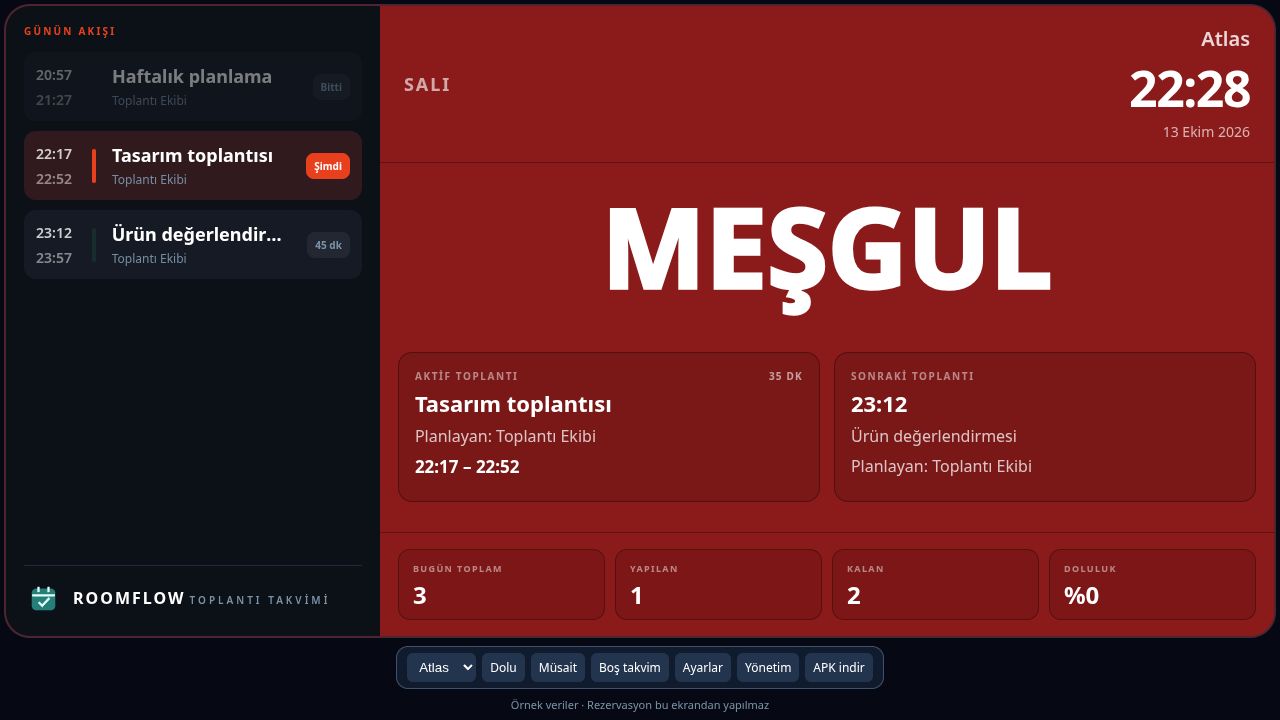Select the Tasarım toplantısı agenda entry
The width and height of the screenshot is (1280, 720).
(193, 166)
